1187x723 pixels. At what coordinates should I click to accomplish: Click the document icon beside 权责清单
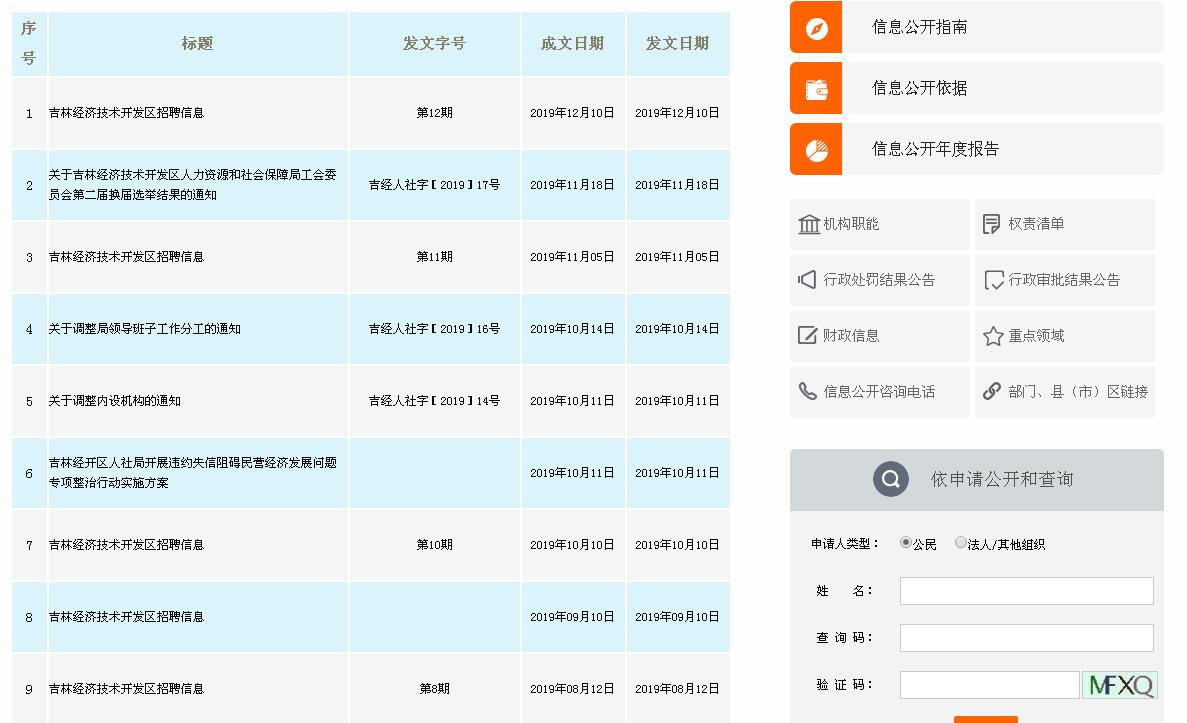point(991,224)
